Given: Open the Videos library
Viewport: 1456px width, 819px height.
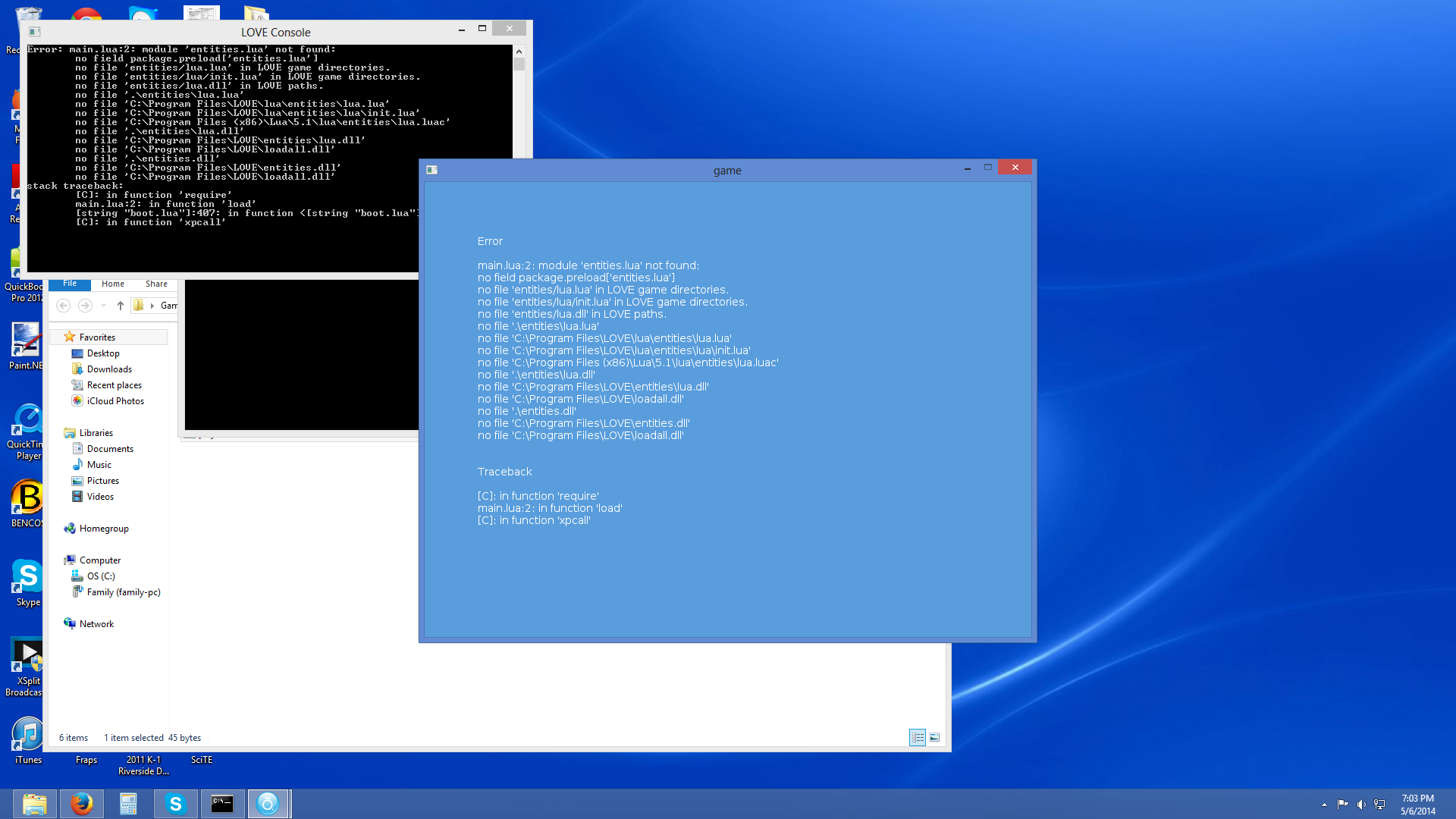Looking at the screenshot, I should pos(100,497).
